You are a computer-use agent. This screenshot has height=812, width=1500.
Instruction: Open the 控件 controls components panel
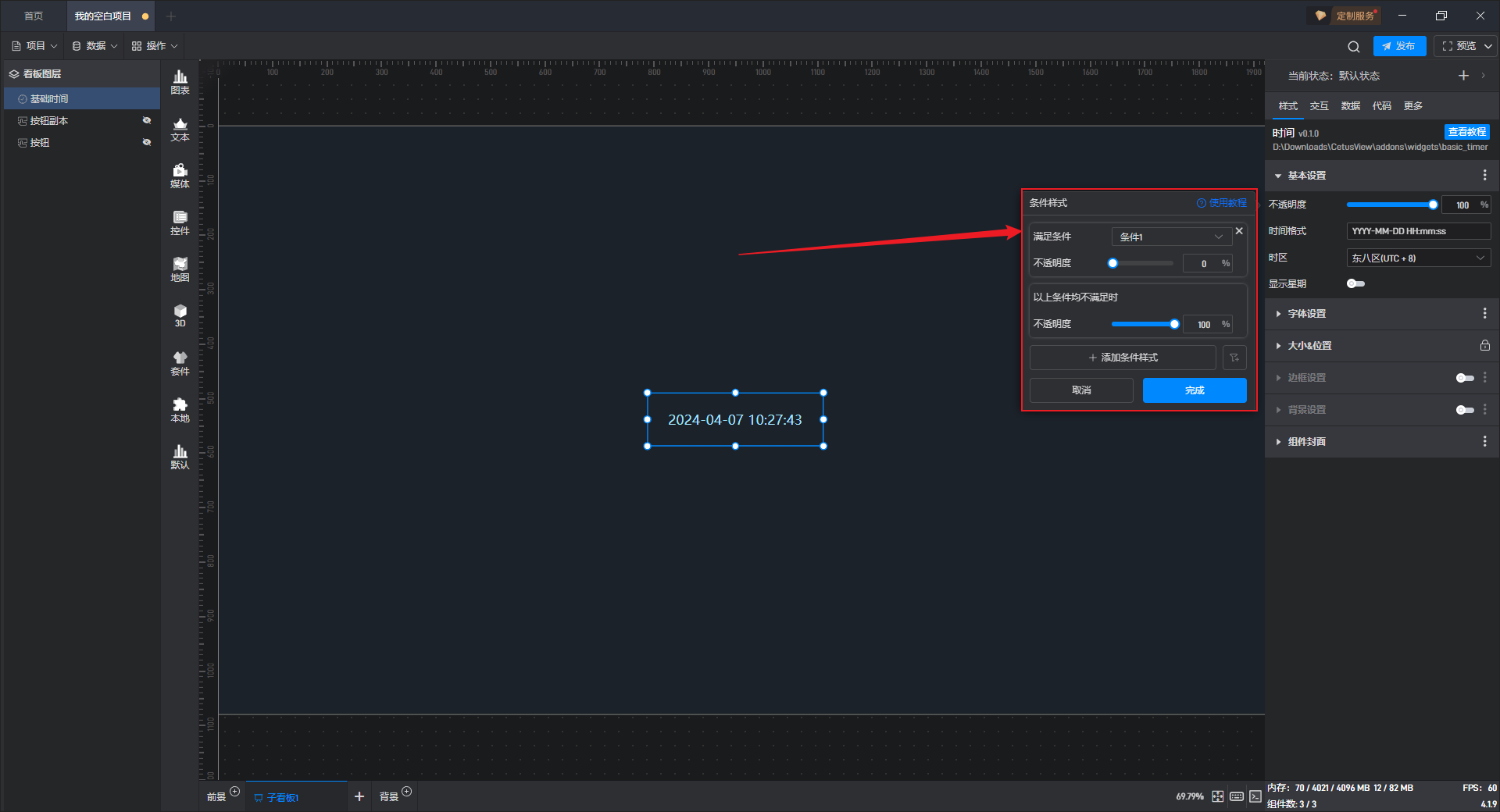(180, 222)
